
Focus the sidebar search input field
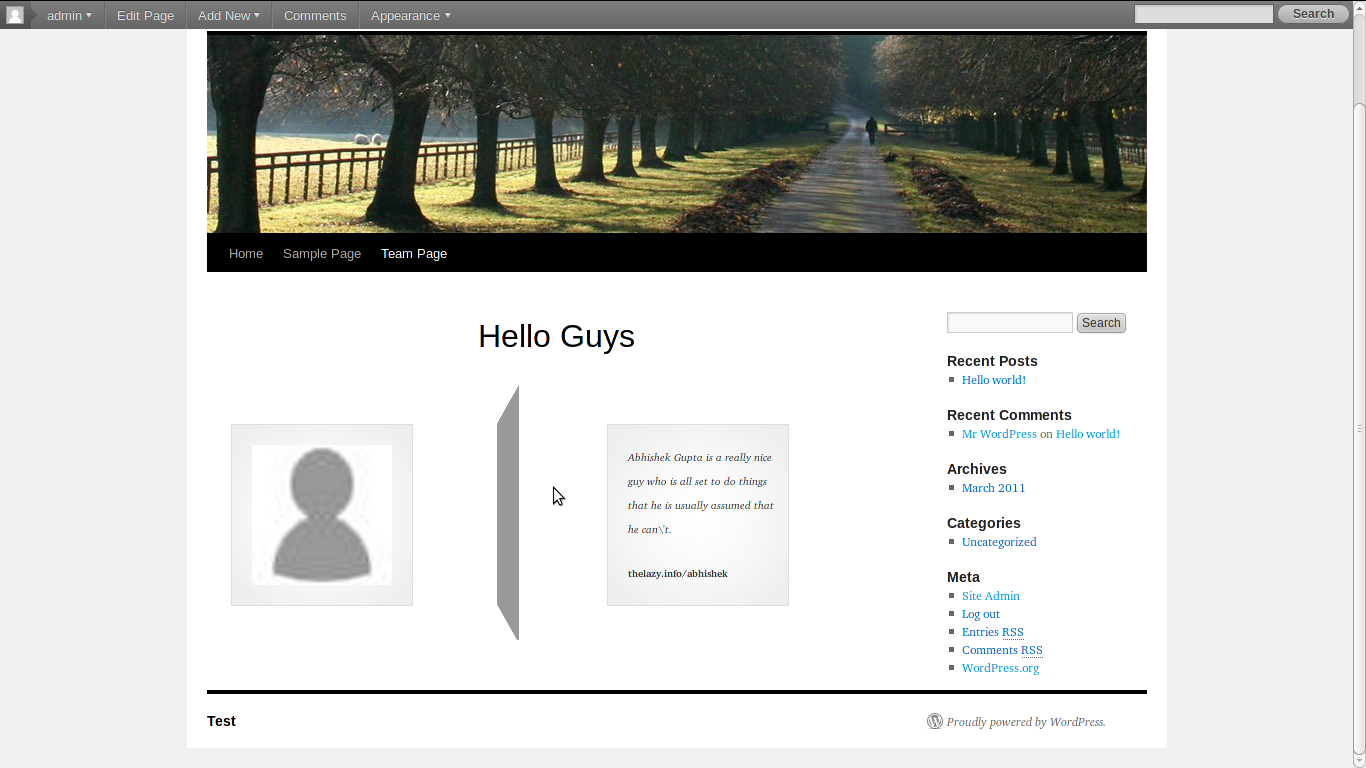[1010, 322]
